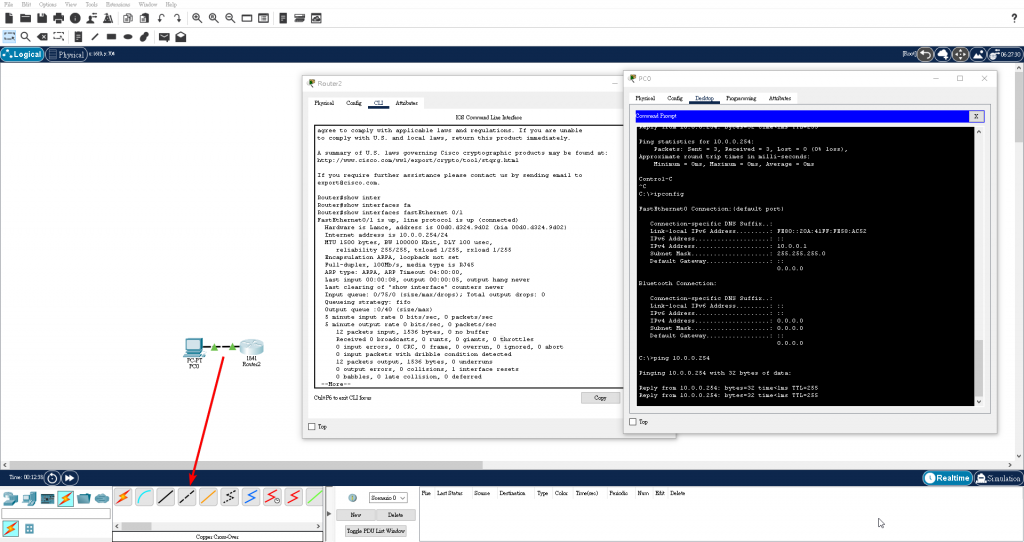
Task: Select the Copper Cross-Over dashed cable
Action: pos(187,498)
